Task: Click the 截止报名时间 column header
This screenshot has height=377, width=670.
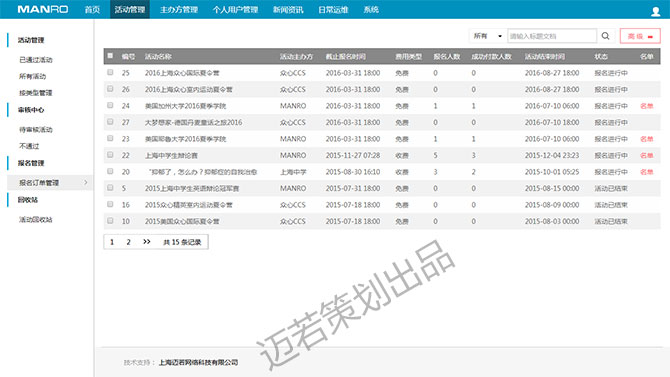Action: click(345, 56)
